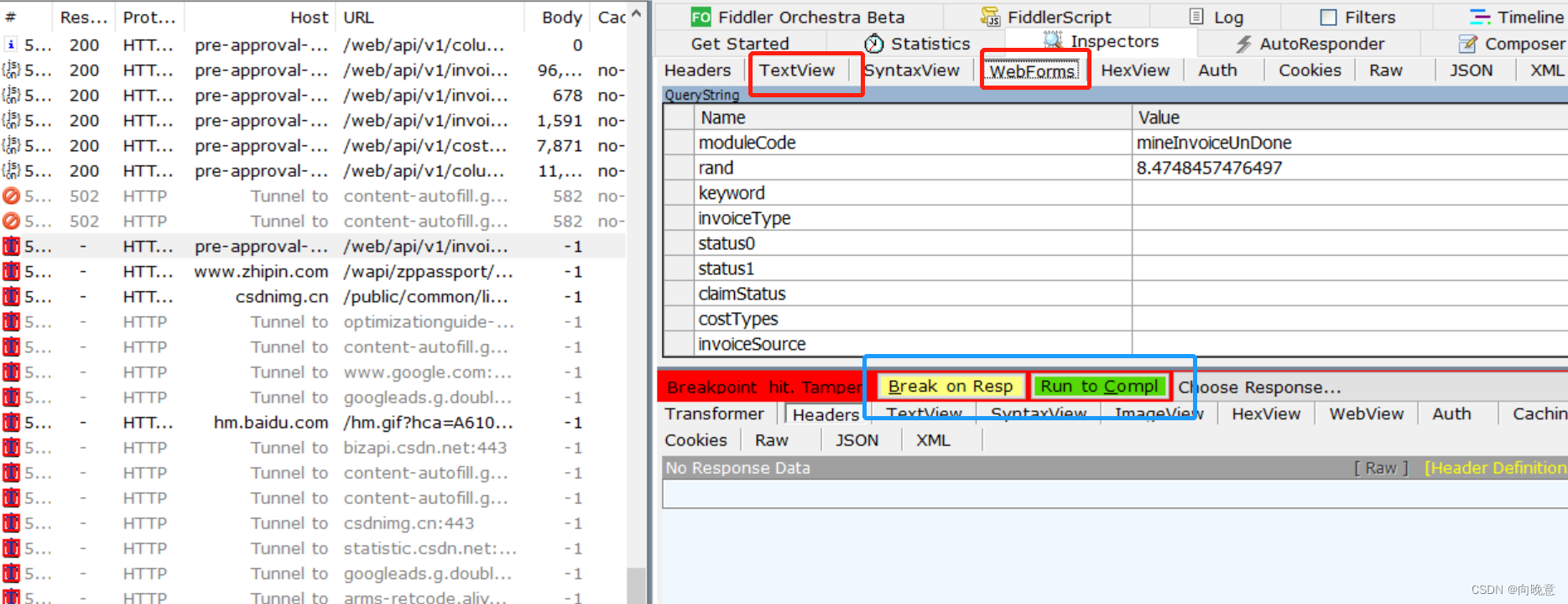Image resolution: width=1568 pixels, height=604 pixels.
Task: Click the Run to Completion button
Action: tap(1099, 386)
